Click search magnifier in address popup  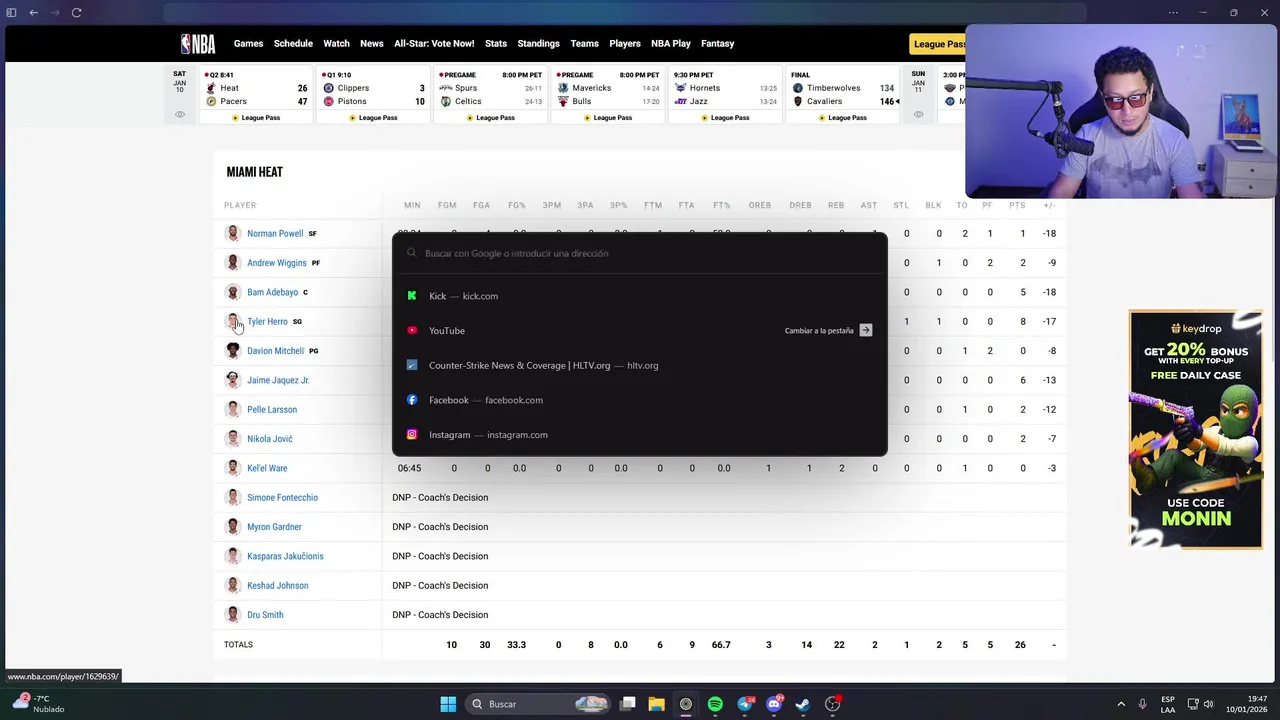[411, 253]
